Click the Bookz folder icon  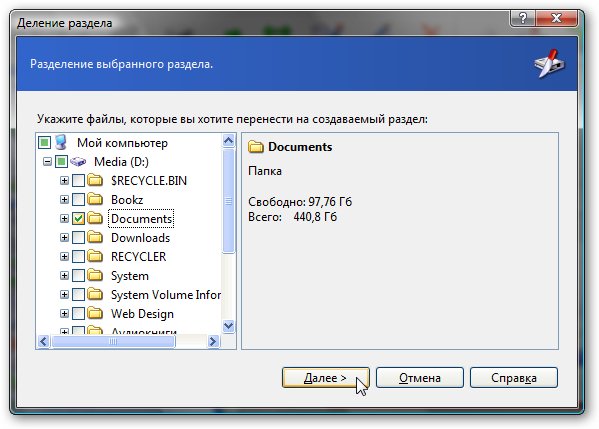(95, 199)
